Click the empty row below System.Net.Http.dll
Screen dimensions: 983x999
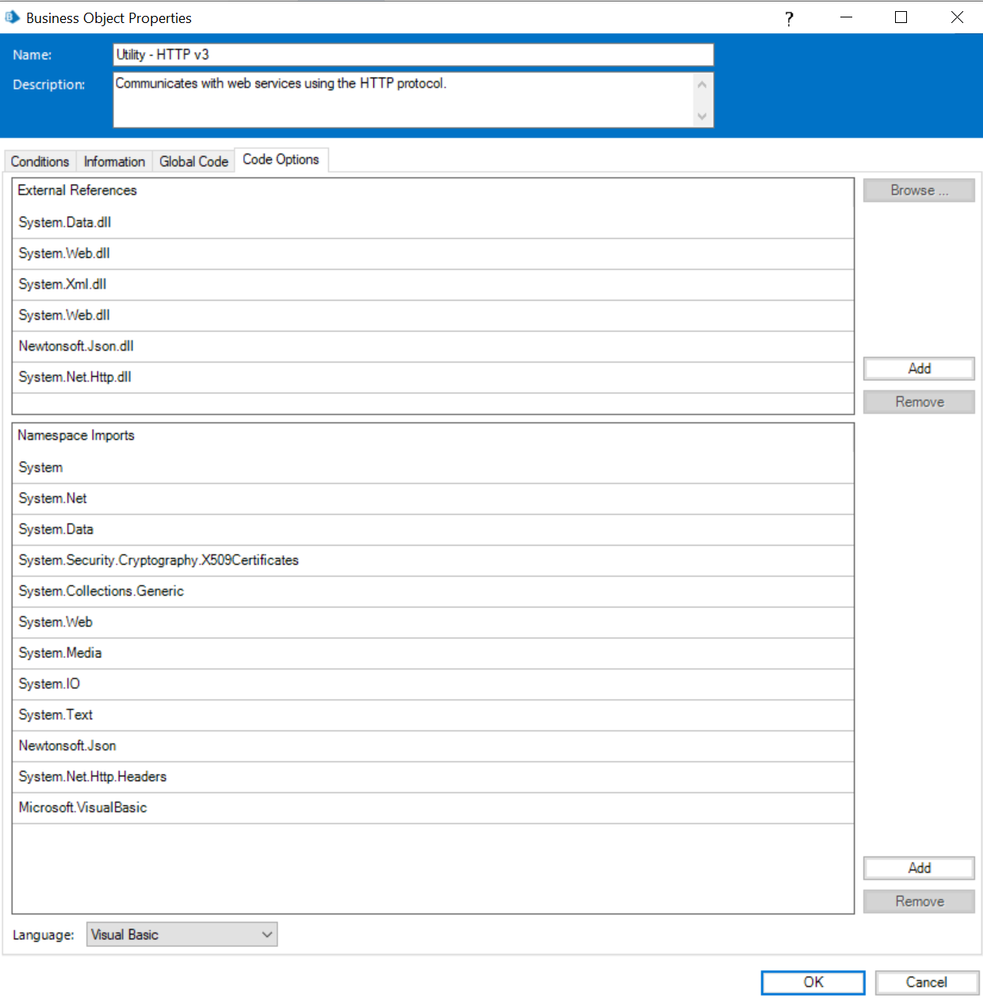(x=433, y=403)
